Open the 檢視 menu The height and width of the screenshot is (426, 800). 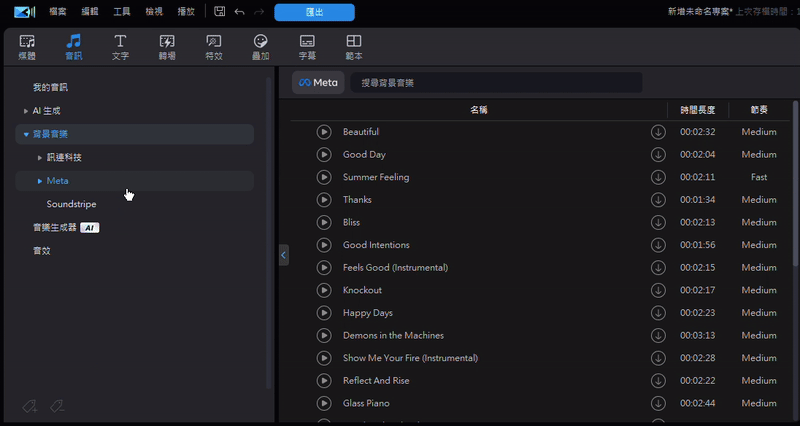154,12
